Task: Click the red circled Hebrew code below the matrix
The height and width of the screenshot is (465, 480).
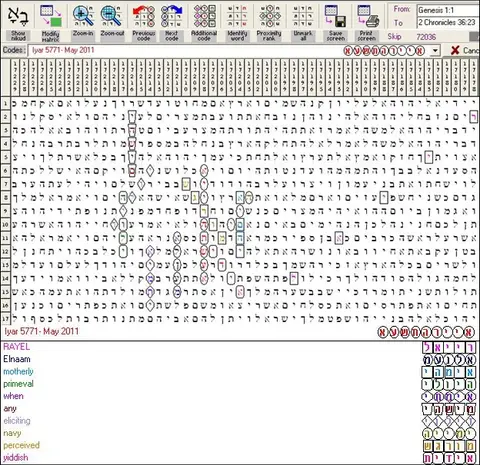Action: click(x=426, y=332)
